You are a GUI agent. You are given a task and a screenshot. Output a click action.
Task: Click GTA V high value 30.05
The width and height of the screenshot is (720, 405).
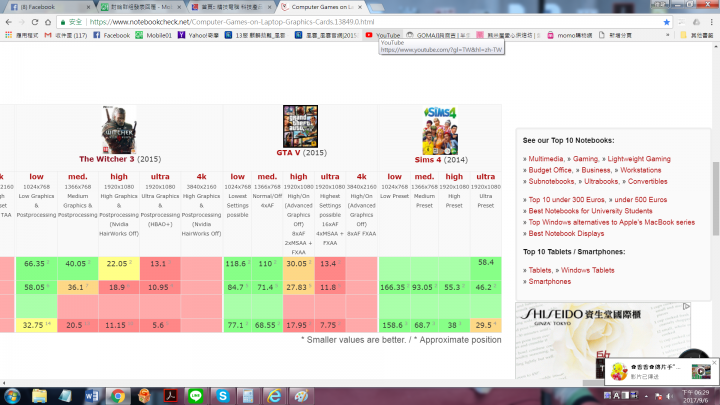pyautogui.click(x=298, y=264)
